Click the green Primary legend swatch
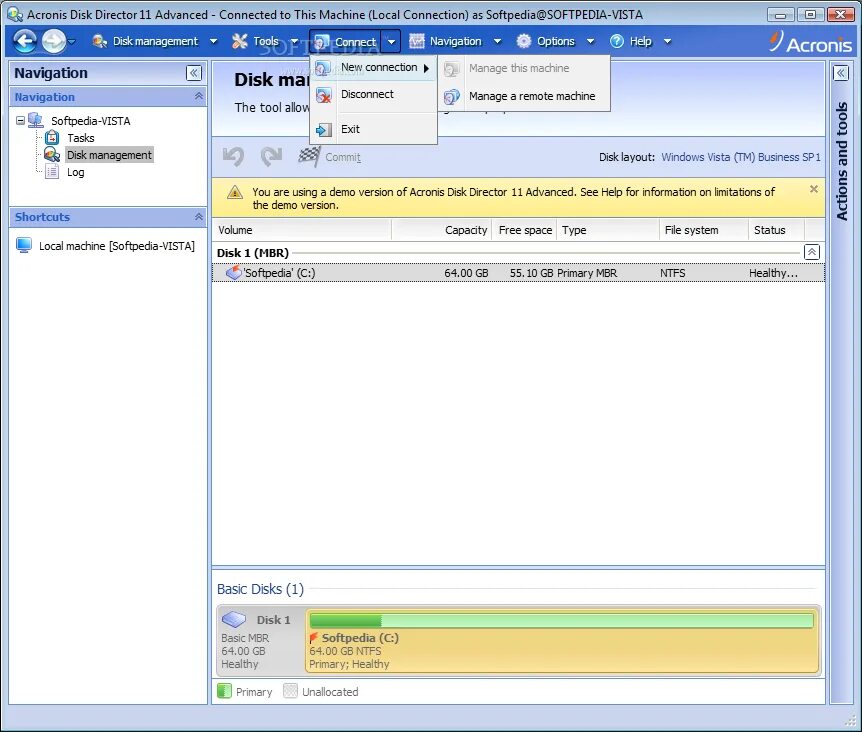Screen dimensions: 862x732 224,691
